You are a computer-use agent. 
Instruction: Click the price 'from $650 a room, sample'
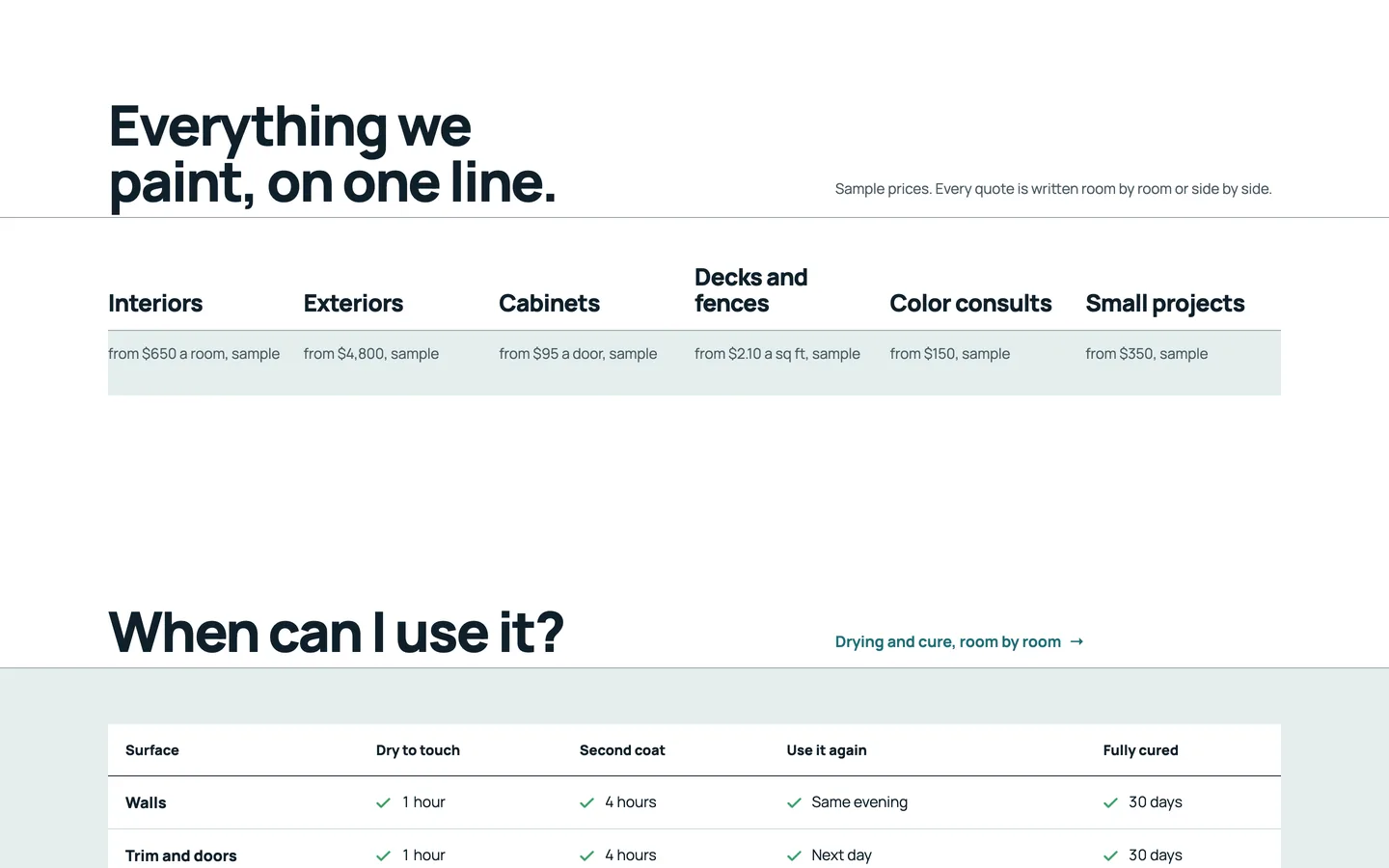tap(194, 354)
